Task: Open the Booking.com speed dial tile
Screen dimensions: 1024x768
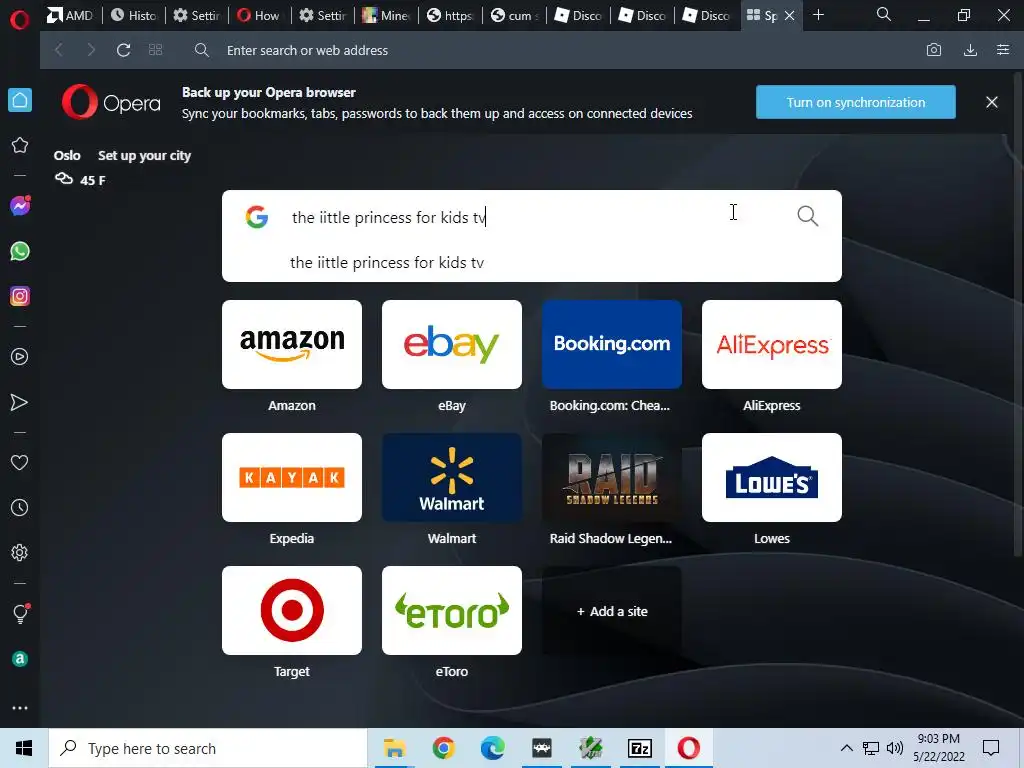Action: [612, 344]
